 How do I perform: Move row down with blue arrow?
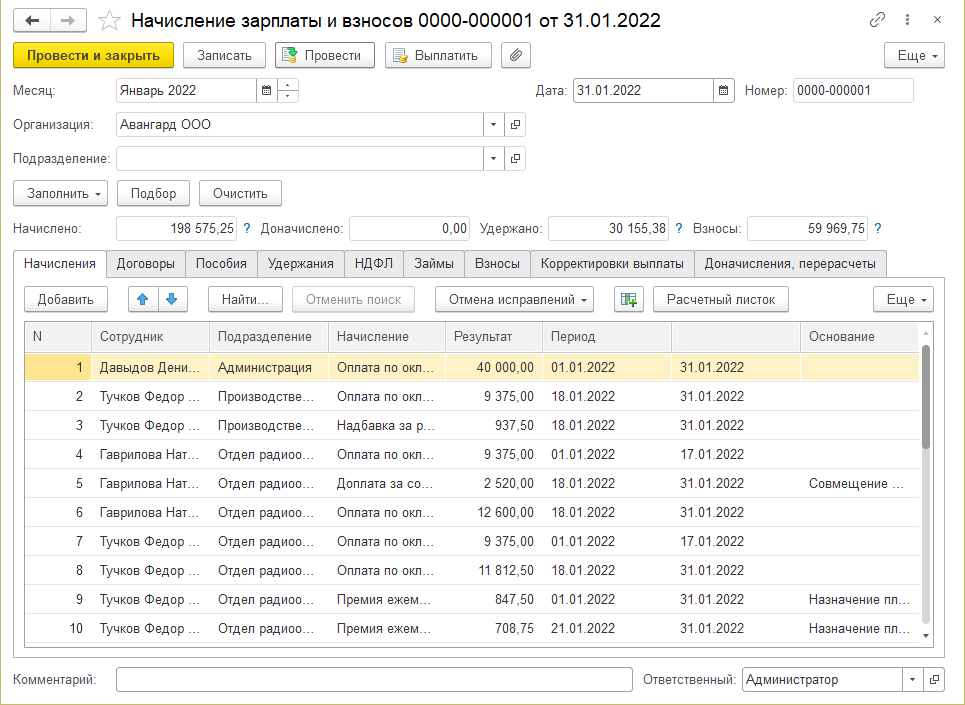point(171,298)
